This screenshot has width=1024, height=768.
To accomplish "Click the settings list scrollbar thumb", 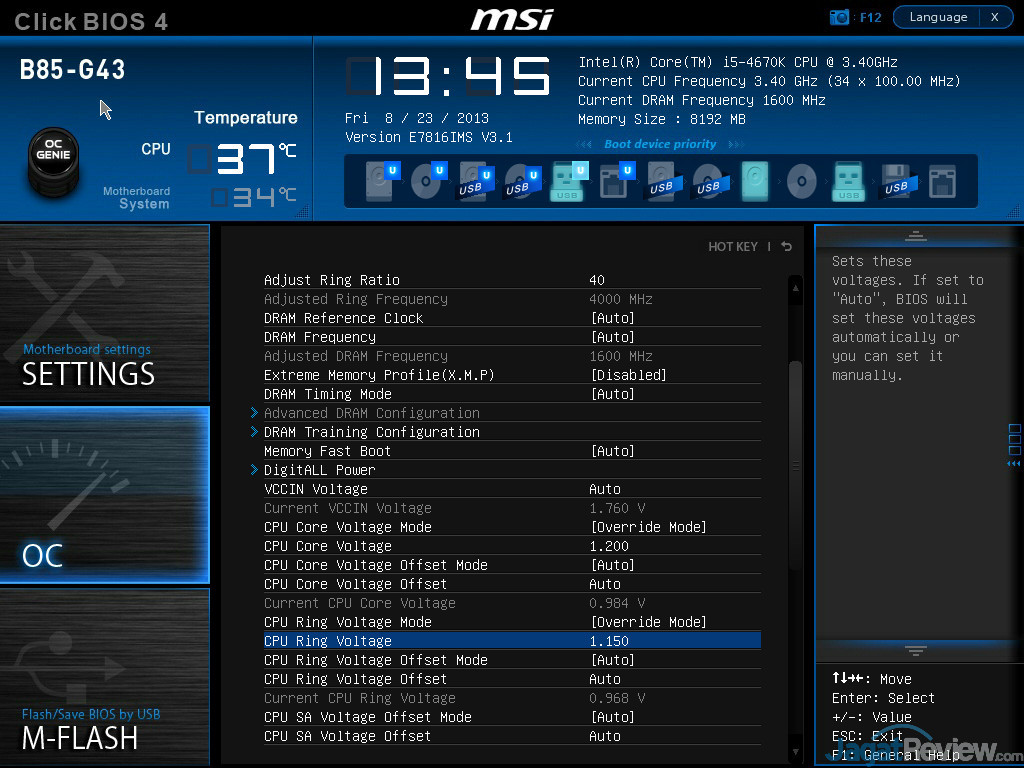I will 795,465.
